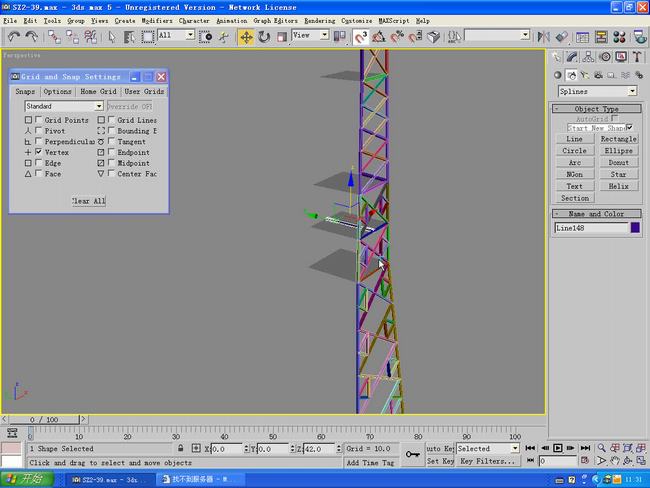Enable the Grid Lines snap checkbox

[112, 119]
